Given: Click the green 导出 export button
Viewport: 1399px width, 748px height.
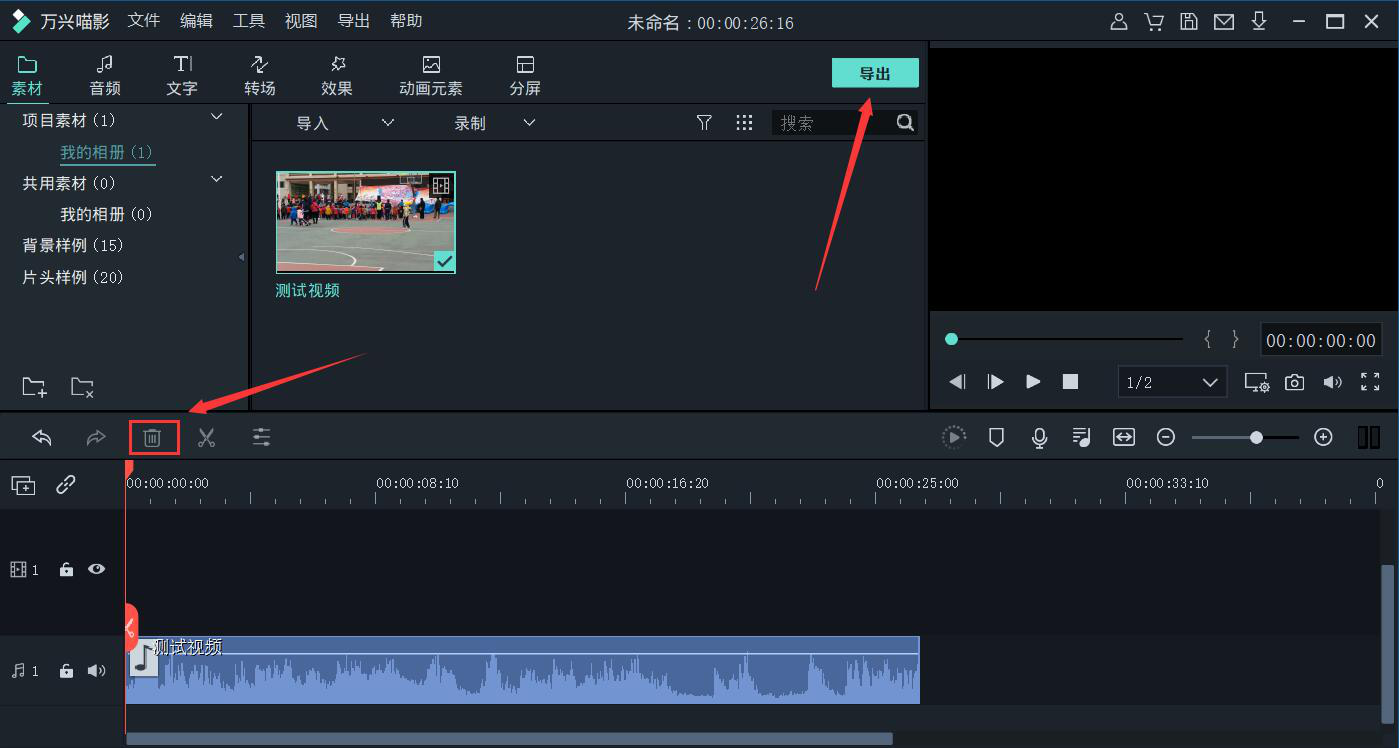Looking at the screenshot, I should click(x=874, y=73).
